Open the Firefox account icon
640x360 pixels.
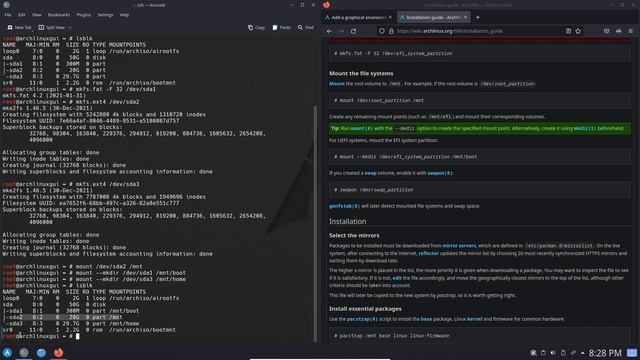coord(619,31)
